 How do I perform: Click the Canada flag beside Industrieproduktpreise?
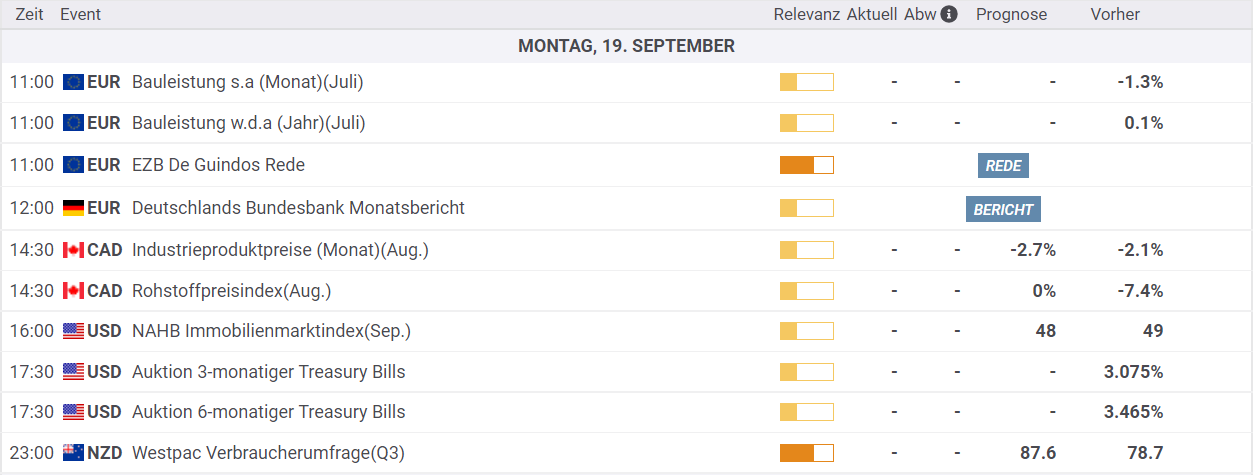coord(73,250)
